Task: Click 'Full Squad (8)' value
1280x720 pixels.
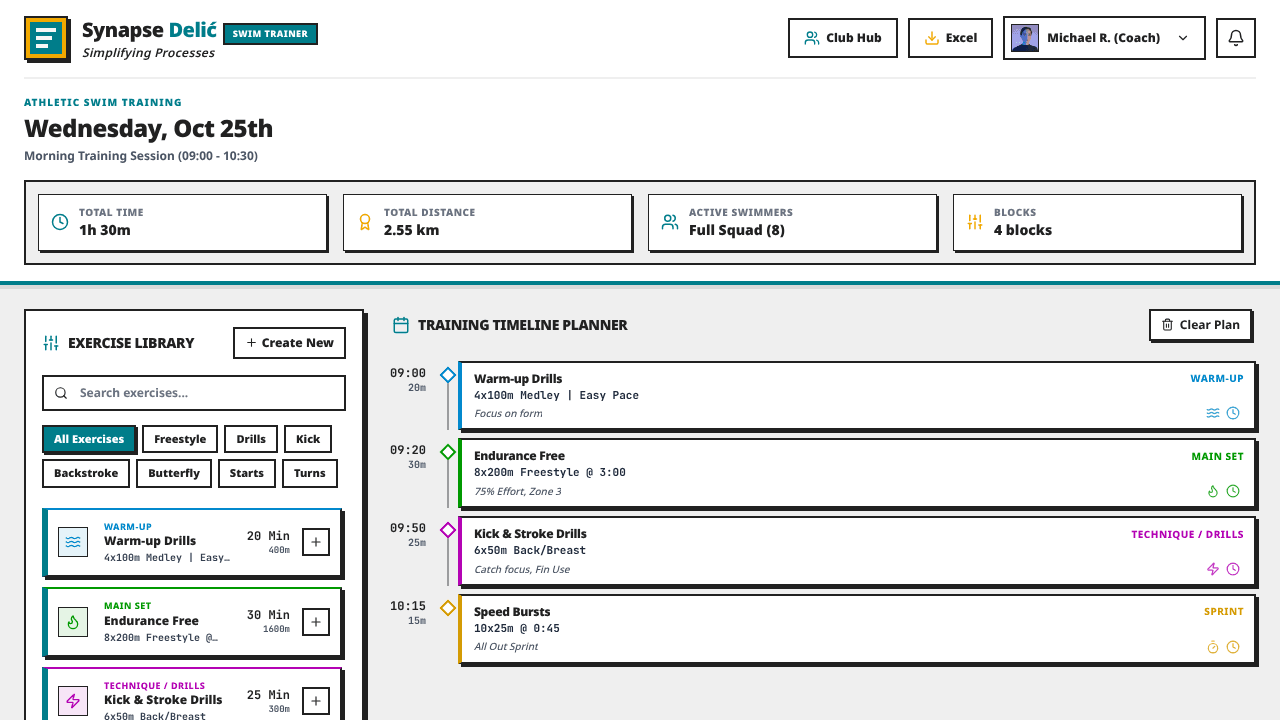Action: [x=737, y=230]
